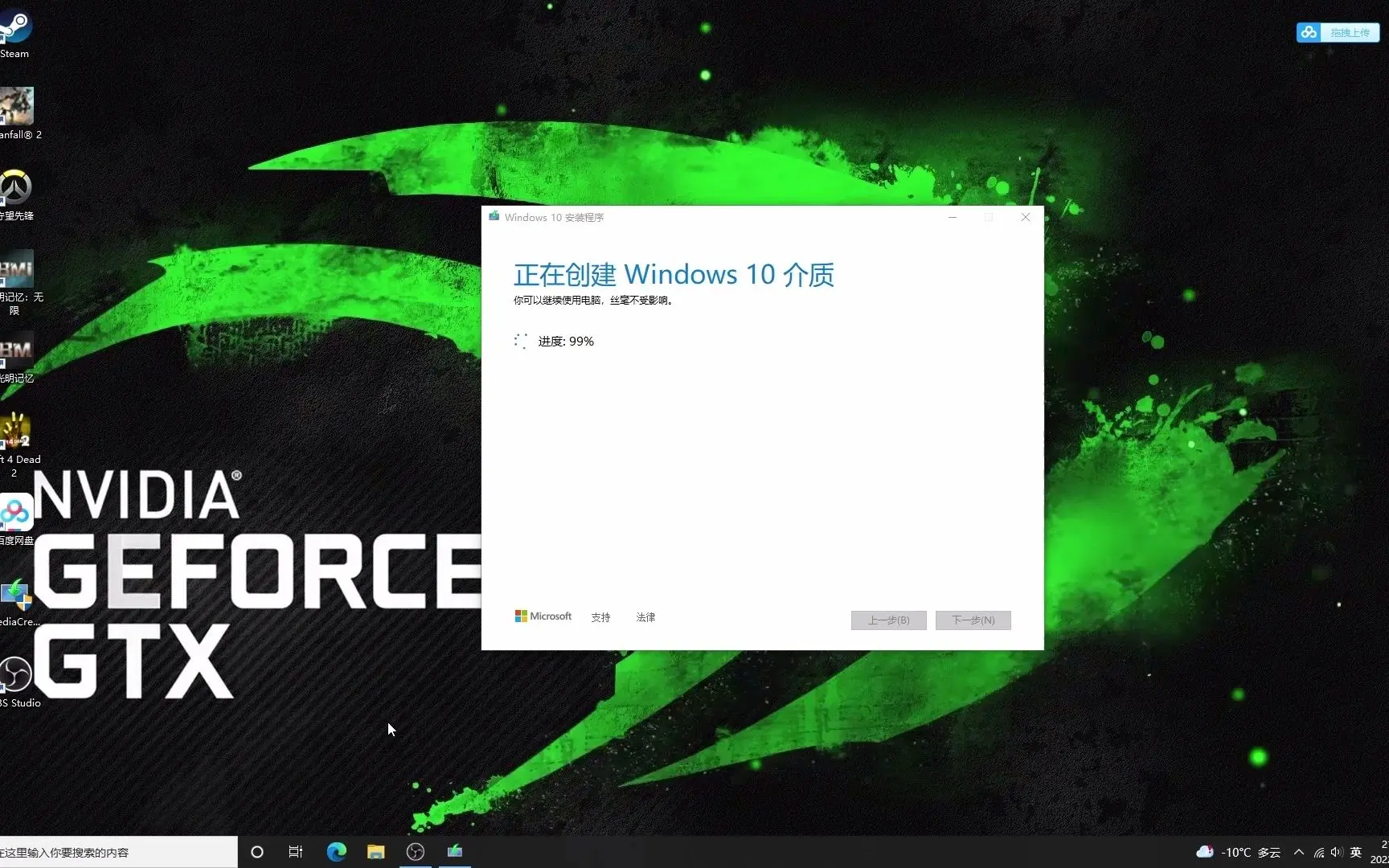Viewport: 1389px width, 868px height.
Task: Open File Explorer from the taskbar
Action: point(375,852)
